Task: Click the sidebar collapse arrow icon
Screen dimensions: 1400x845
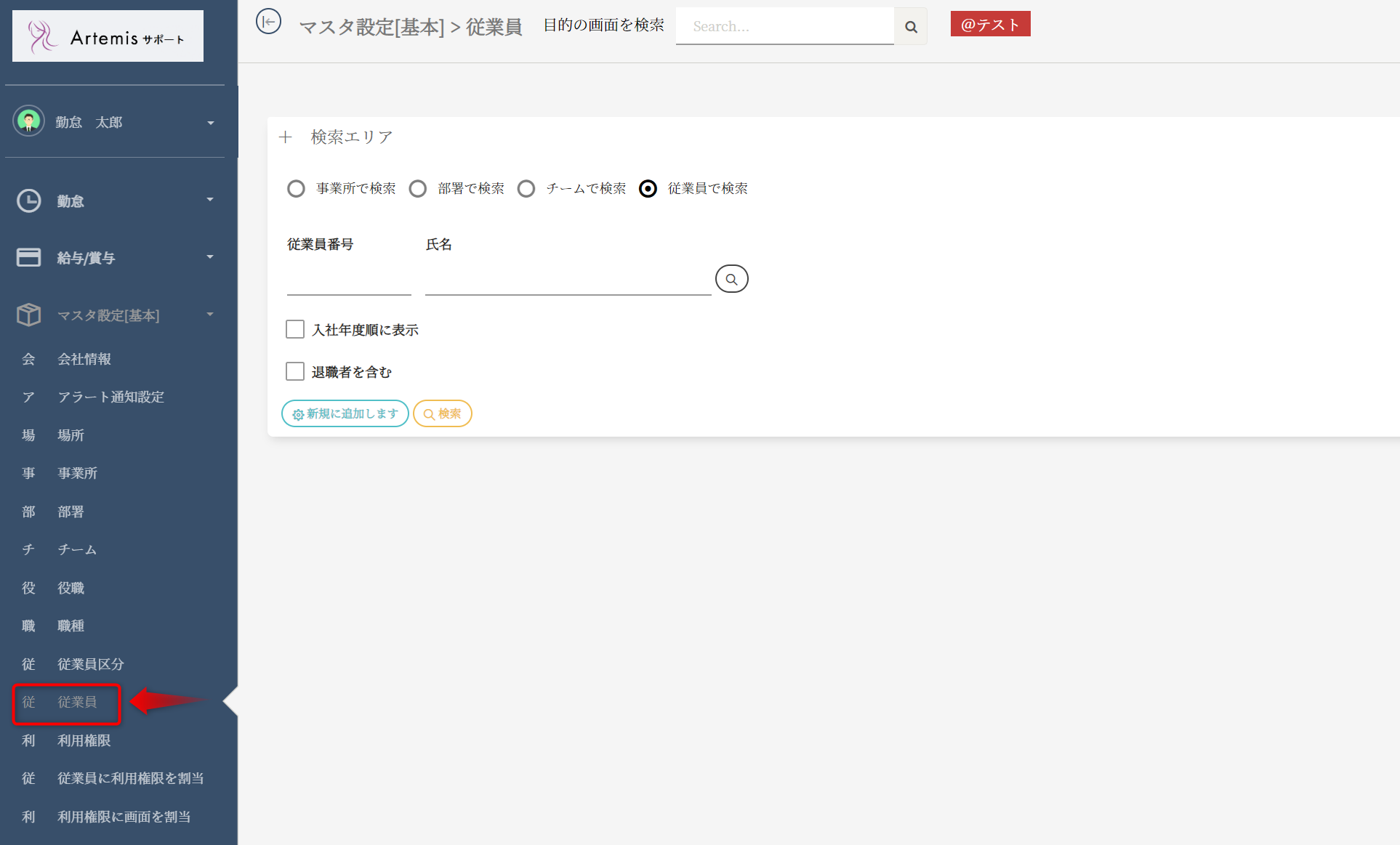Action: click(x=268, y=22)
